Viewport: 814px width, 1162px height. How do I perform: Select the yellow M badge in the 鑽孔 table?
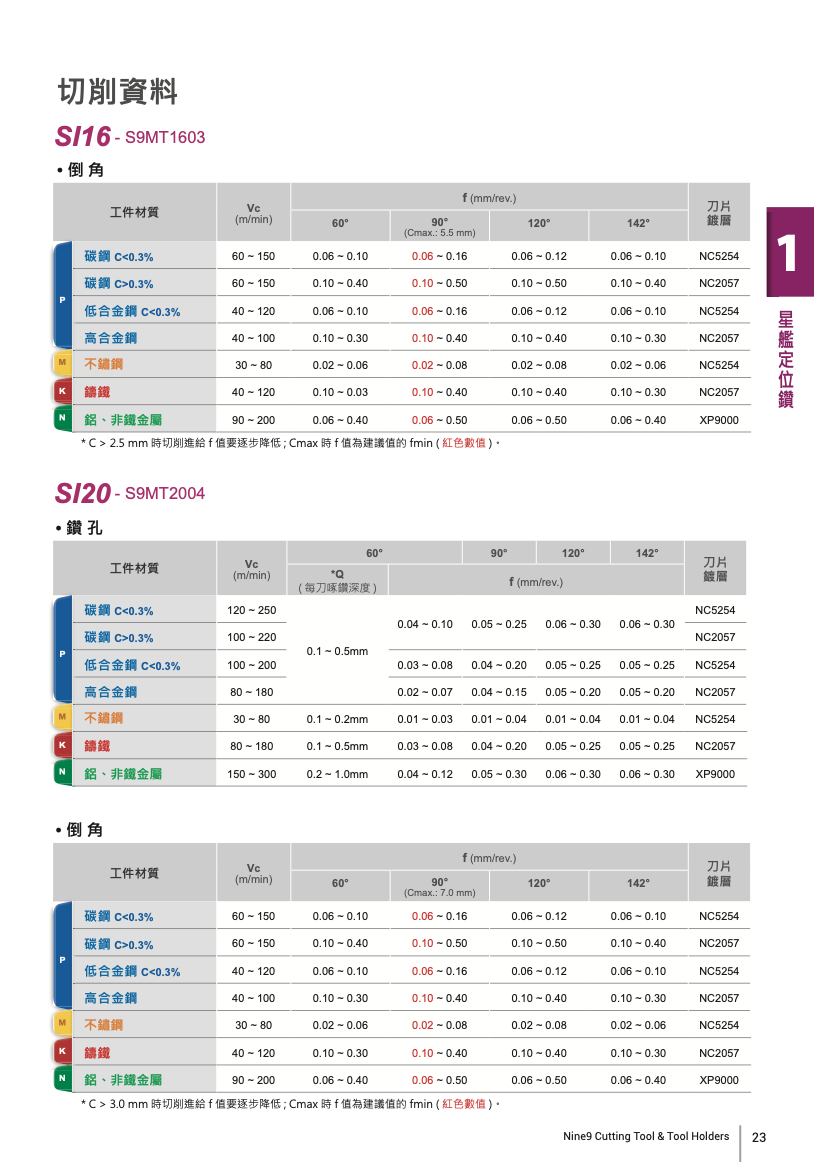click(x=62, y=718)
